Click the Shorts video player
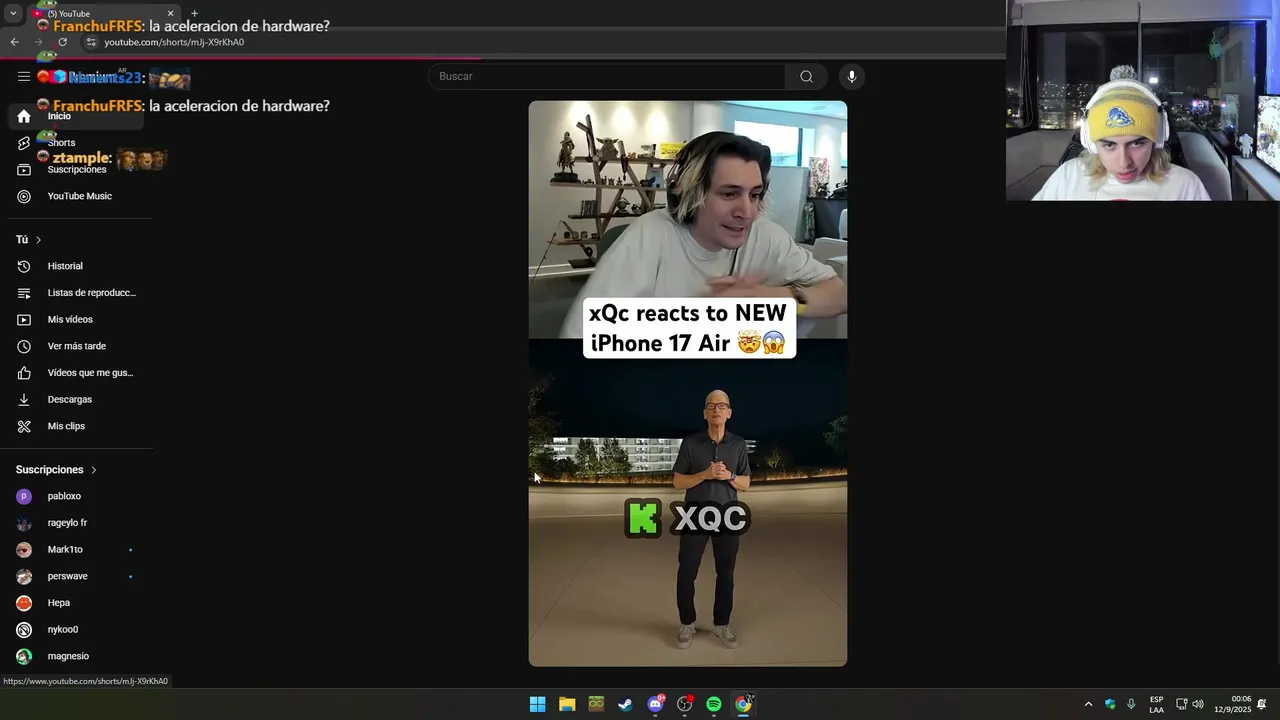This screenshot has height=720, width=1280. (688, 383)
